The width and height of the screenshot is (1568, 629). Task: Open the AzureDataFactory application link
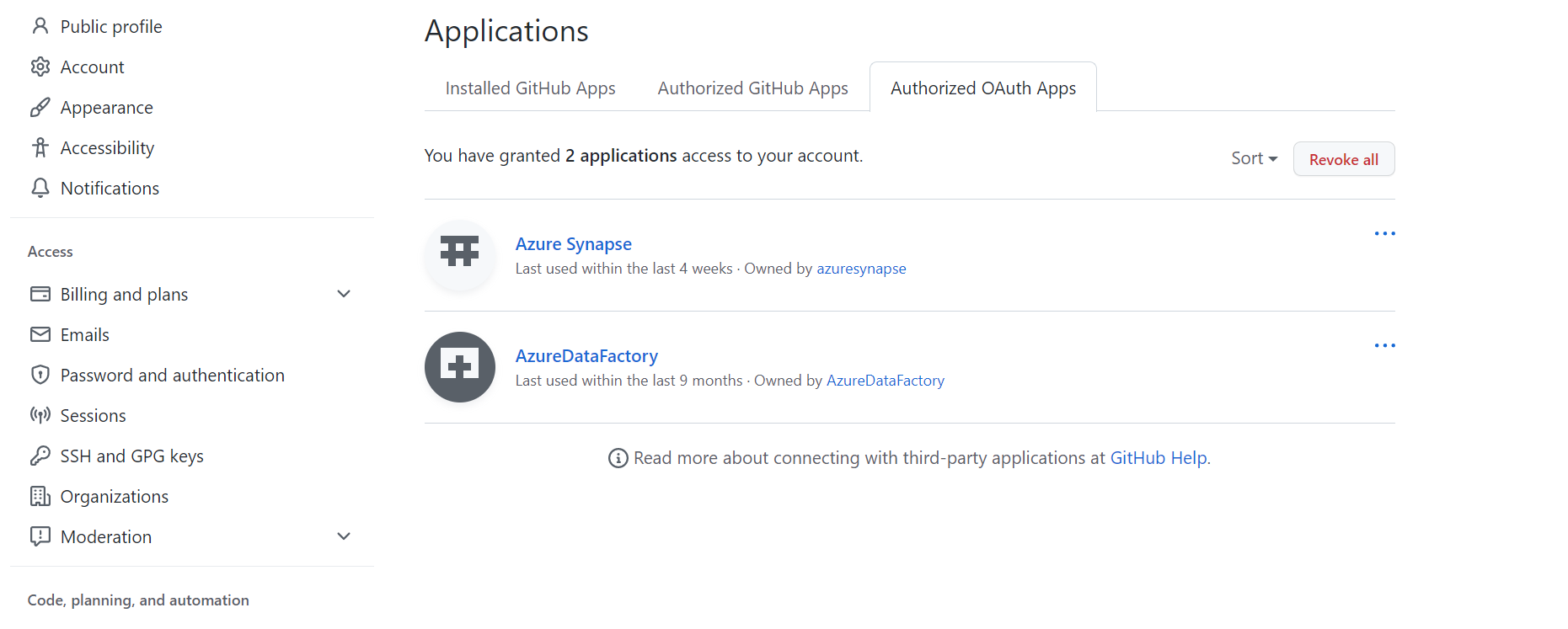point(586,355)
